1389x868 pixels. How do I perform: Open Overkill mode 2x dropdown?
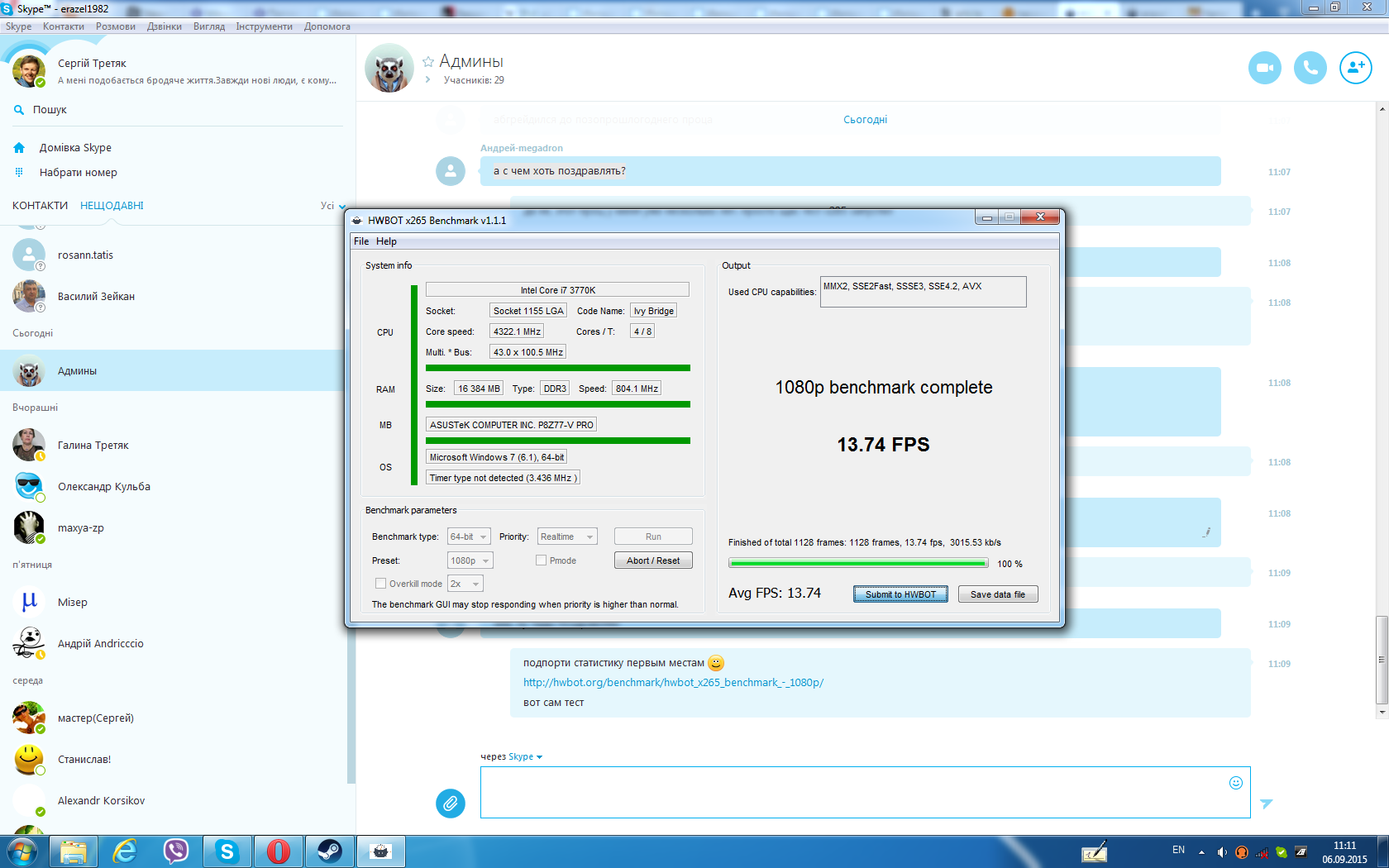(465, 584)
